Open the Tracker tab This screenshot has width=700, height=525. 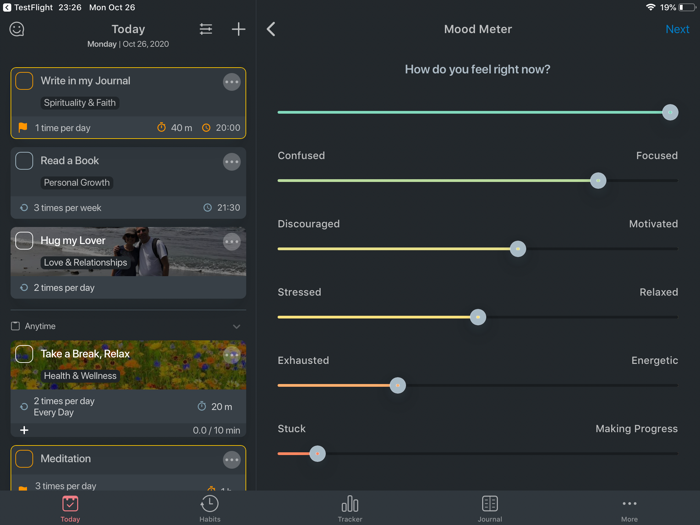coord(350,509)
